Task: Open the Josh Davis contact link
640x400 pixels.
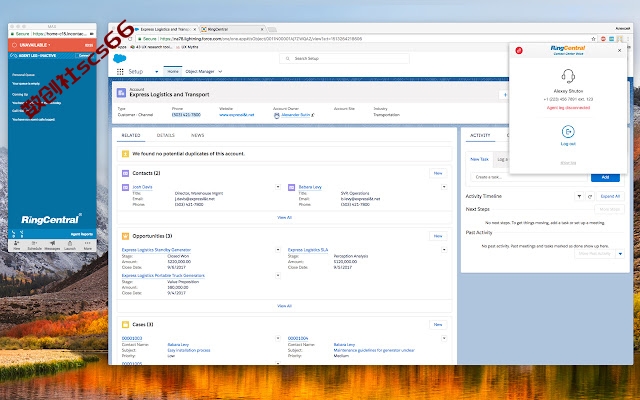Action: [142, 187]
